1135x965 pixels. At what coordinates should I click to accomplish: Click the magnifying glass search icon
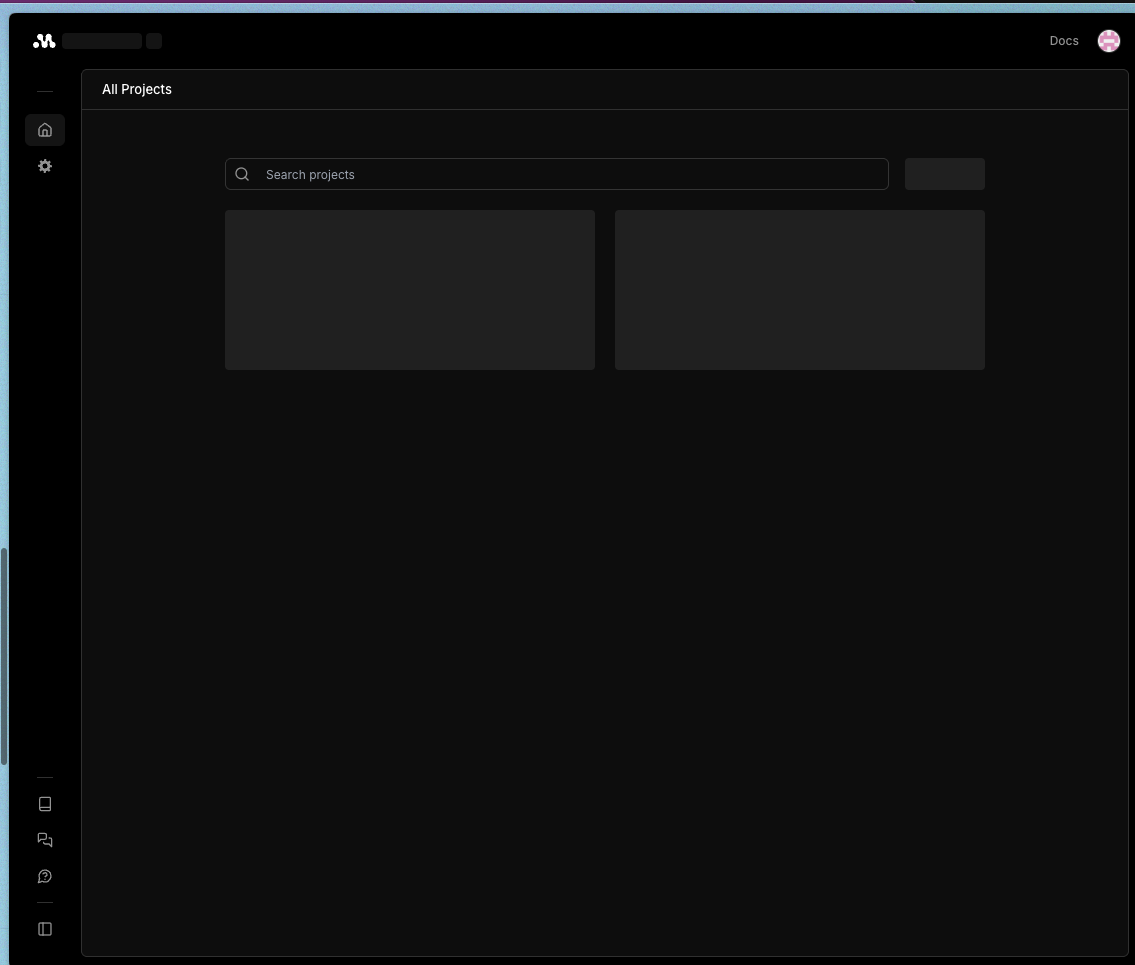tap(242, 173)
